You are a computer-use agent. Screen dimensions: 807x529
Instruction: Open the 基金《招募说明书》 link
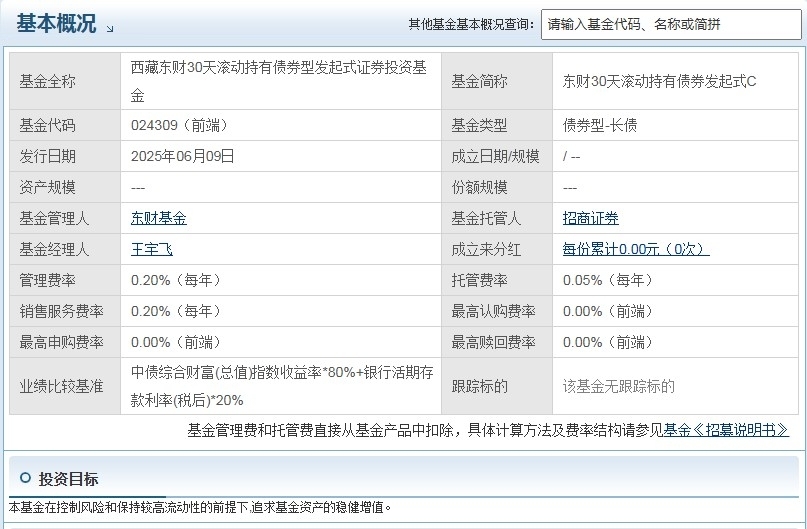(726, 430)
